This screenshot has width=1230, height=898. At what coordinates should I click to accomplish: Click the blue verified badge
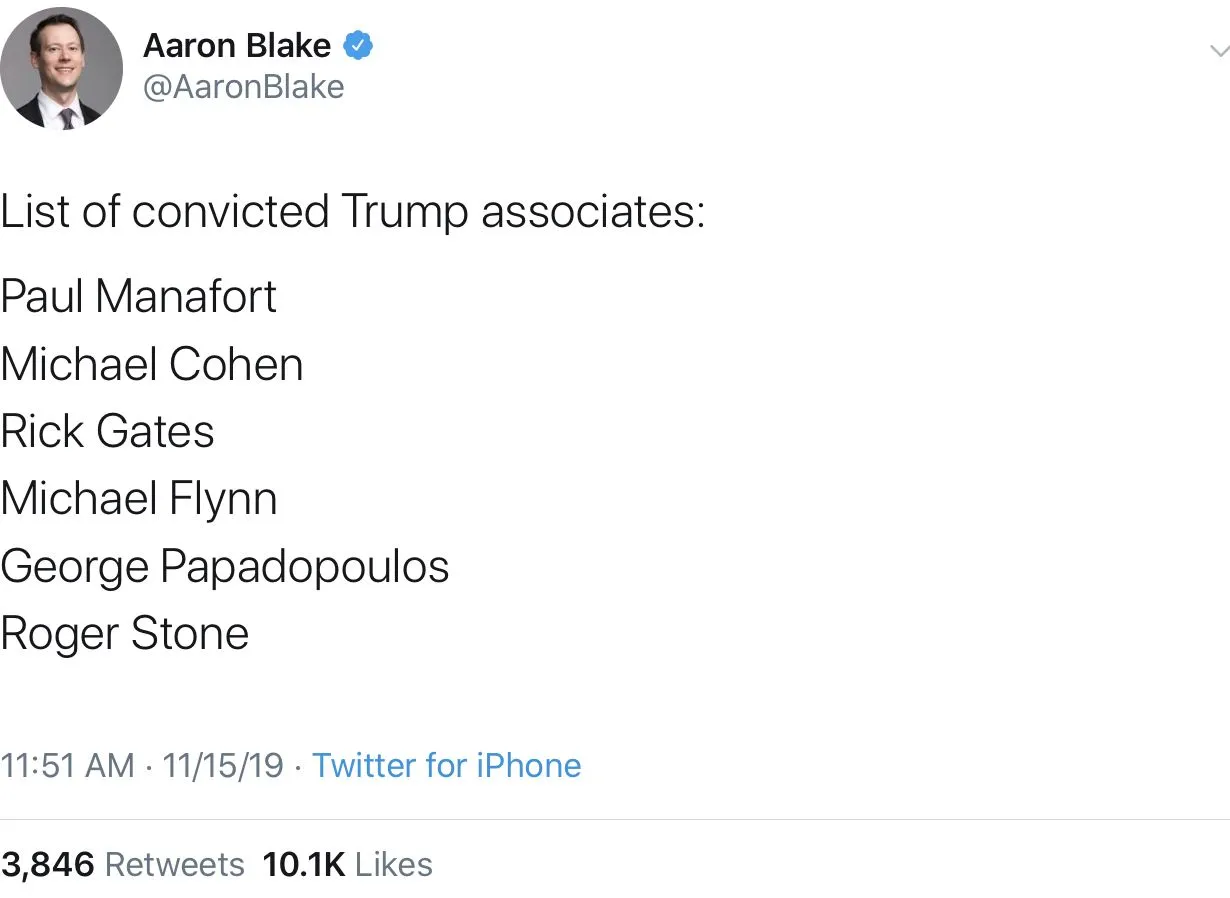tap(358, 46)
